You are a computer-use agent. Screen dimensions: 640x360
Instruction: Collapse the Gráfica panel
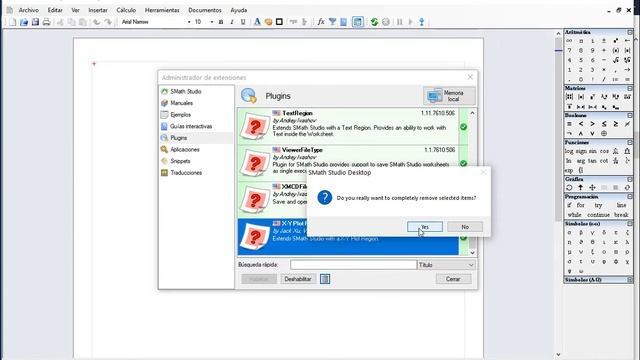coord(630,179)
